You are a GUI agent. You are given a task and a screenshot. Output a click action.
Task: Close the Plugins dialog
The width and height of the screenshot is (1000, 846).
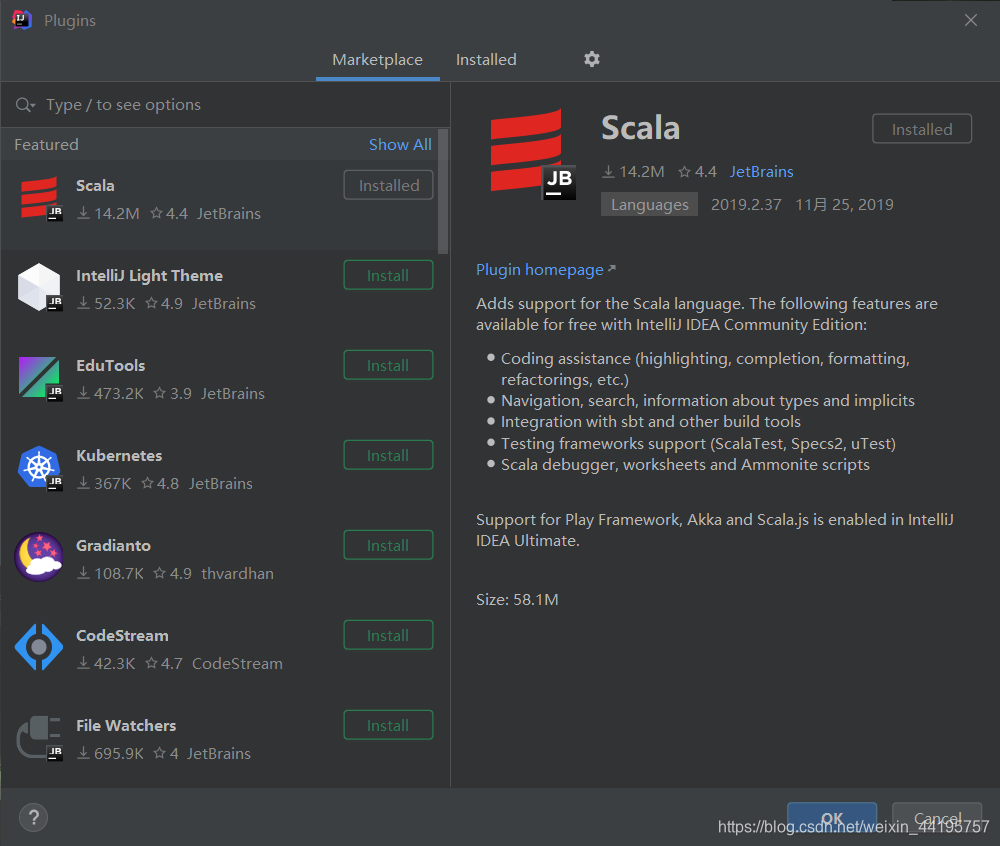click(971, 20)
